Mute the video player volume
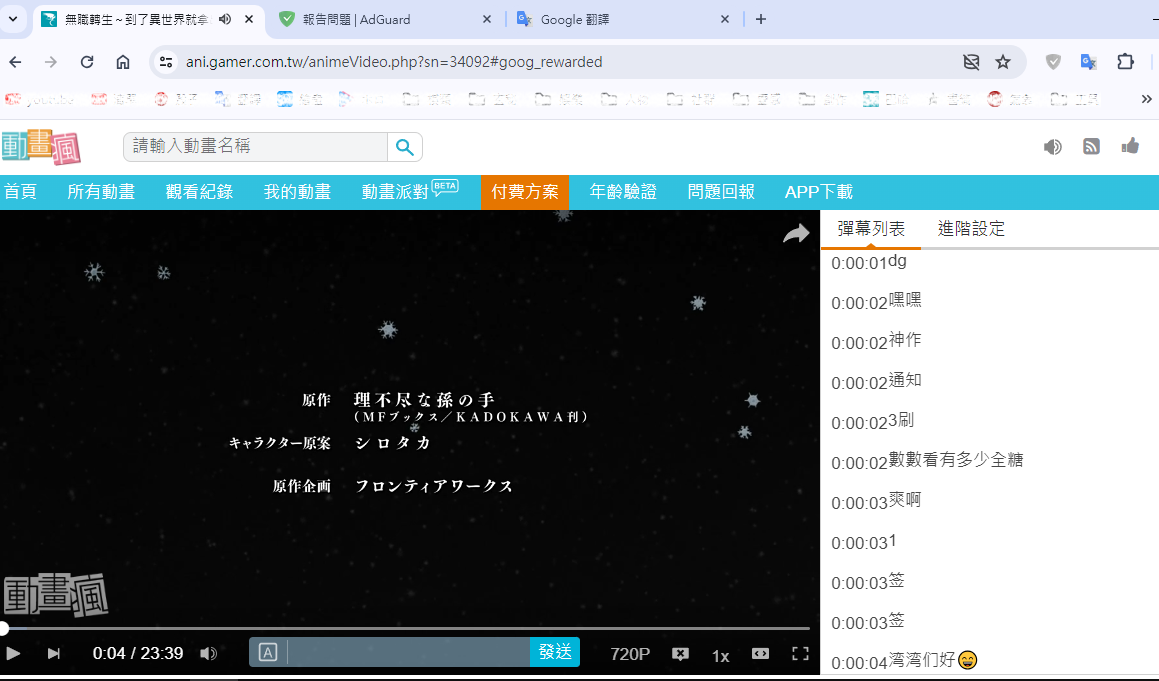The image size is (1159, 681). (x=209, y=652)
